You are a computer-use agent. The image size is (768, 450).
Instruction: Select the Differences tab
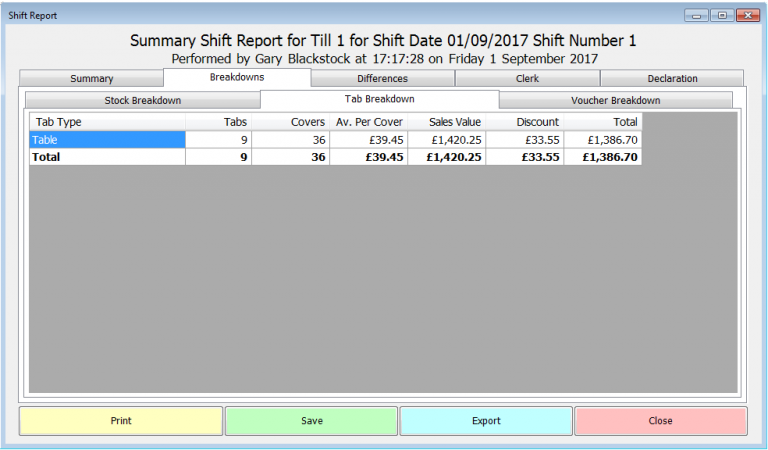pyautogui.click(x=383, y=79)
